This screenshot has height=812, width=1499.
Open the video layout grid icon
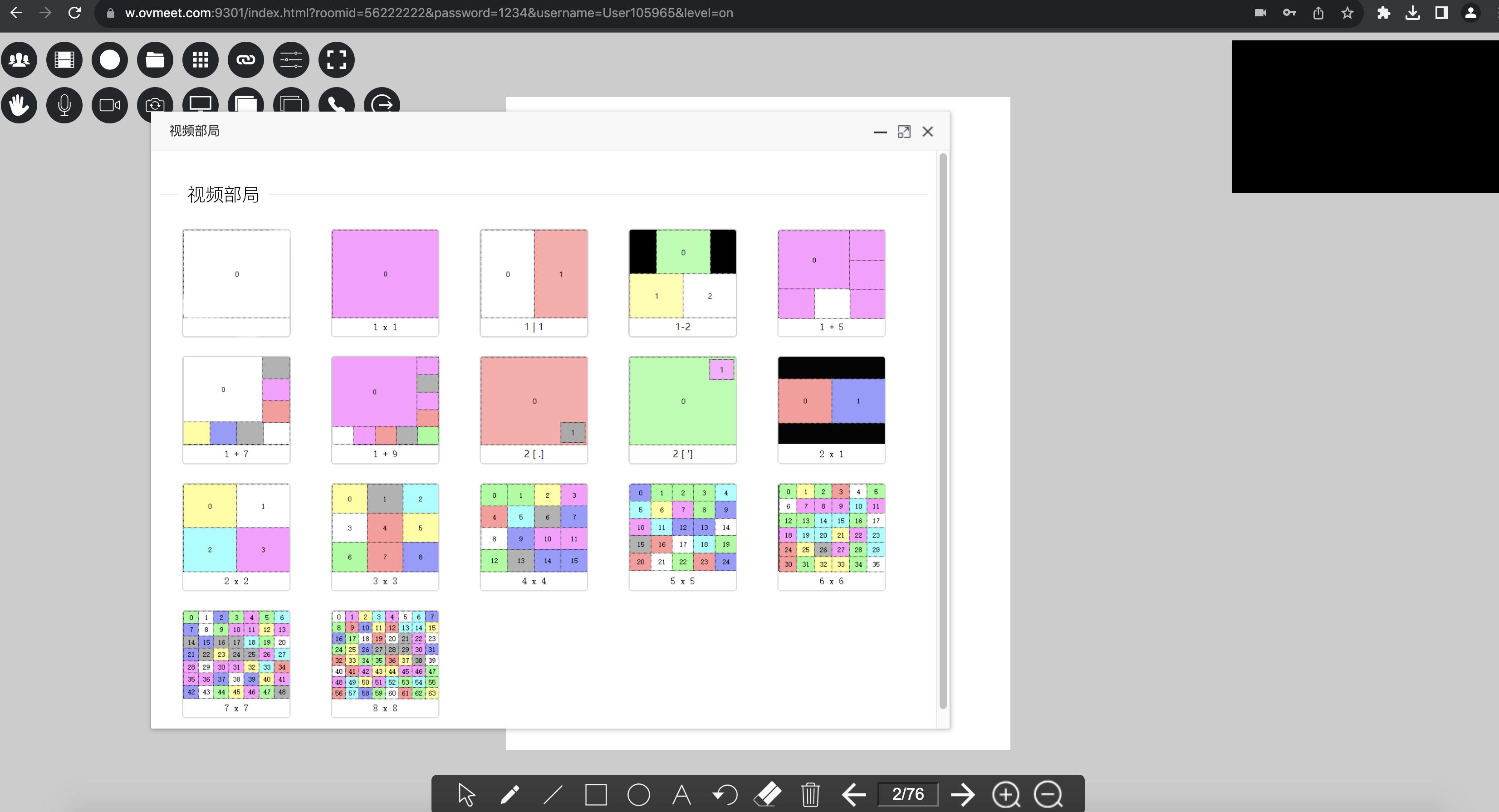[x=200, y=60]
